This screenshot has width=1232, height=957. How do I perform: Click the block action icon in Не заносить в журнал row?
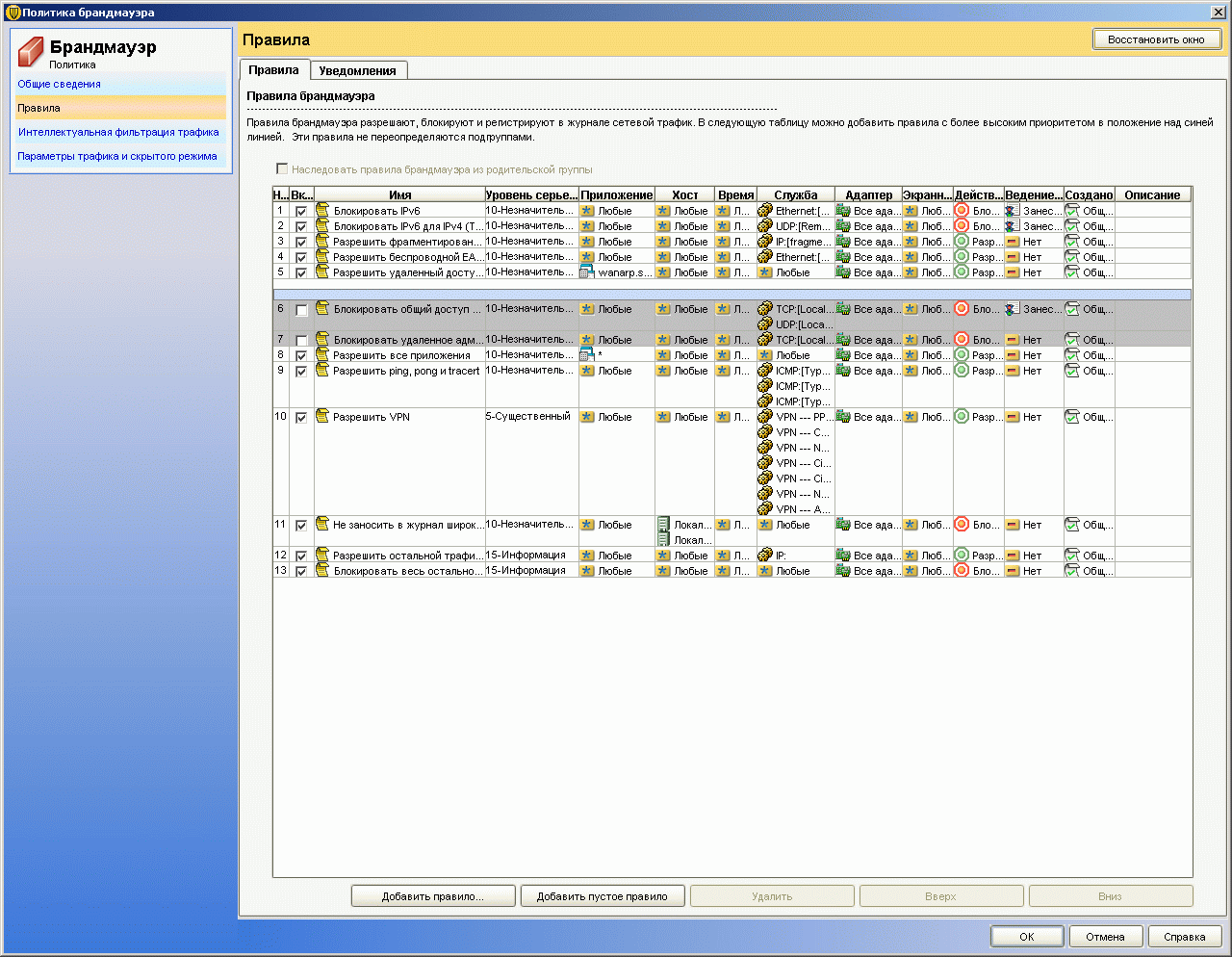click(x=962, y=524)
